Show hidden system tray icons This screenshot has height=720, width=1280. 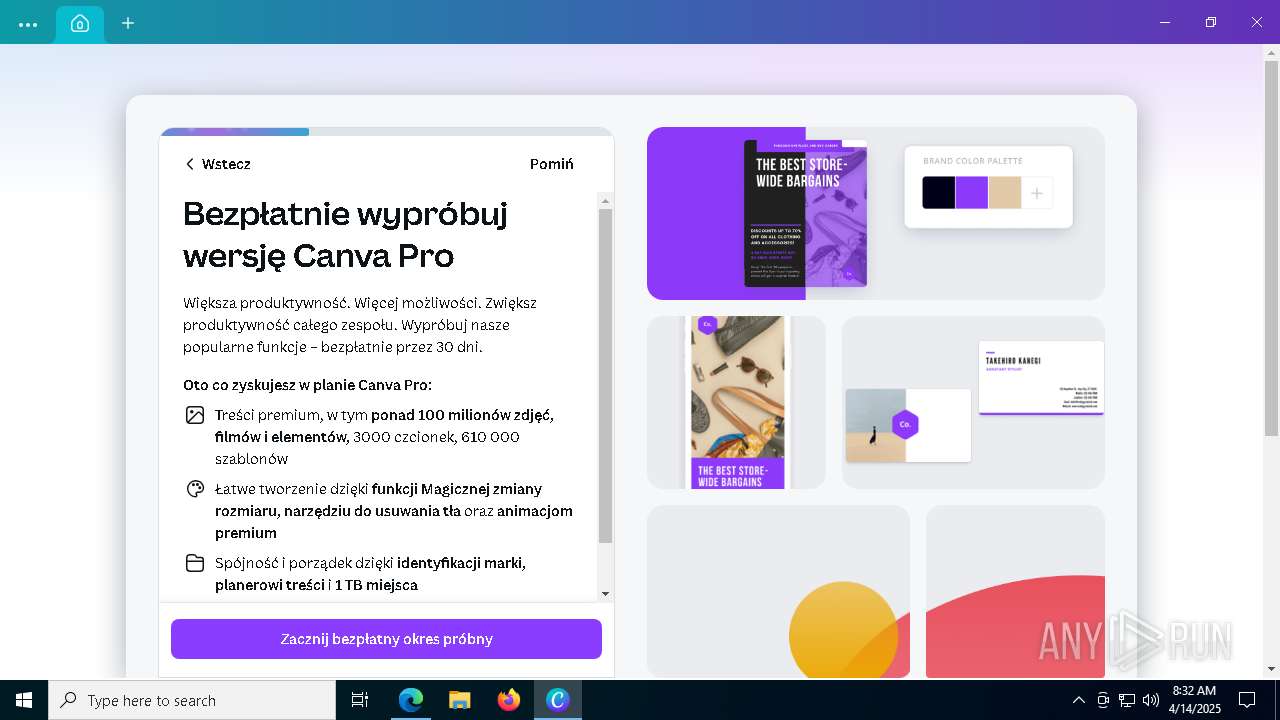pyautogui.click(x=1078, y=700)
